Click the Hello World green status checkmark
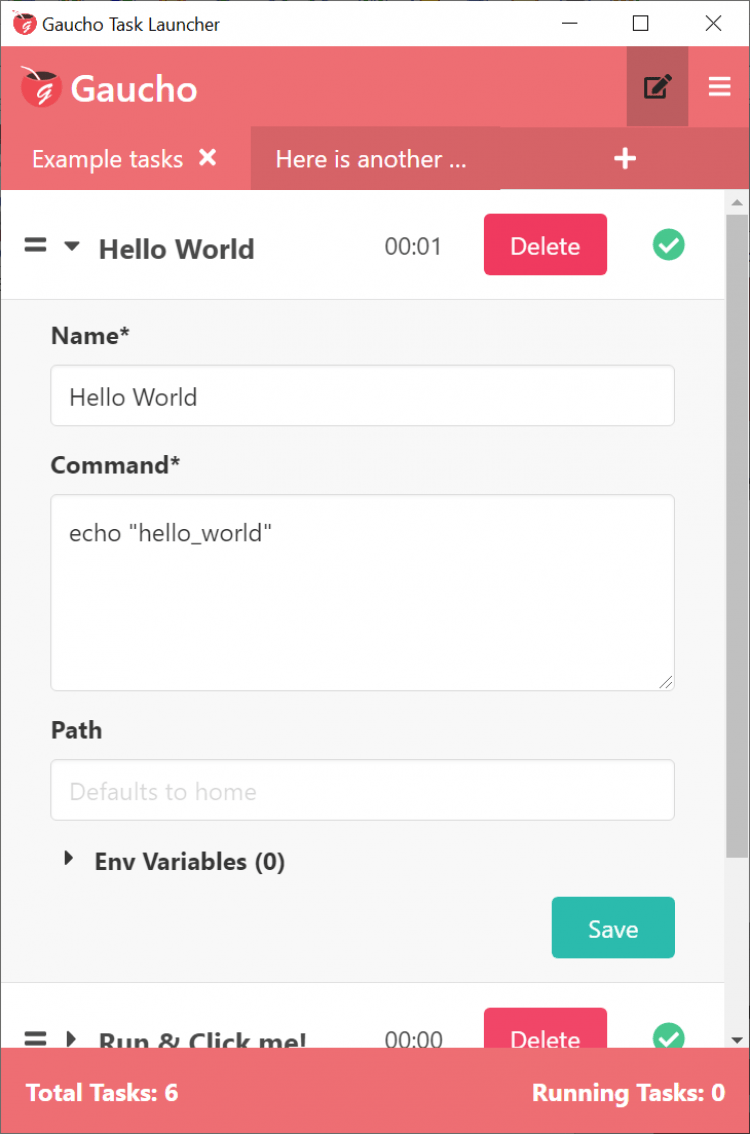Screen dimensions: 750x1134 click(668, 244)
